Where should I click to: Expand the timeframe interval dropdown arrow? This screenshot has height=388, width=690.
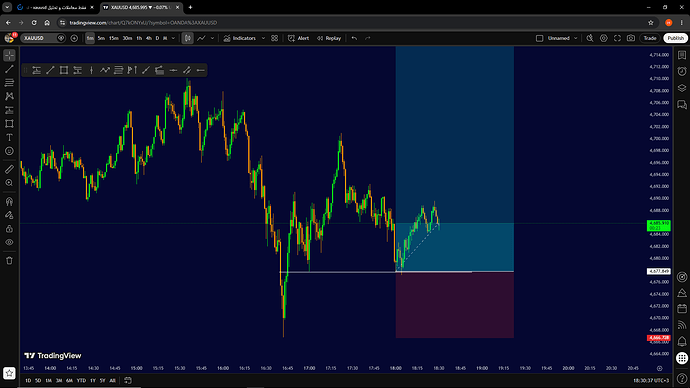click(173, 38)
